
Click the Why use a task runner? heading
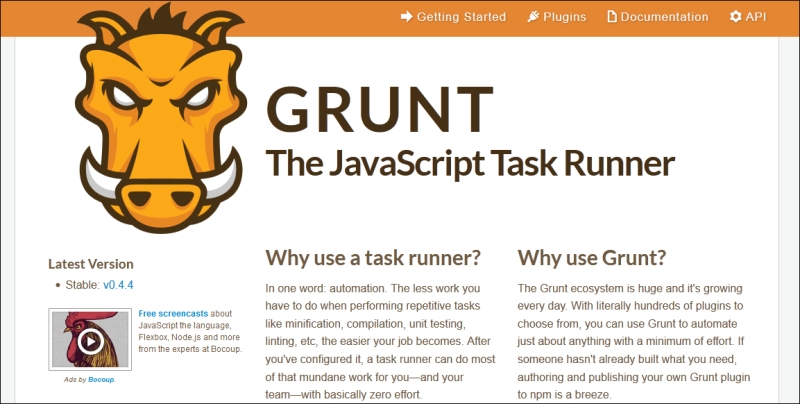tap(373, 258)
